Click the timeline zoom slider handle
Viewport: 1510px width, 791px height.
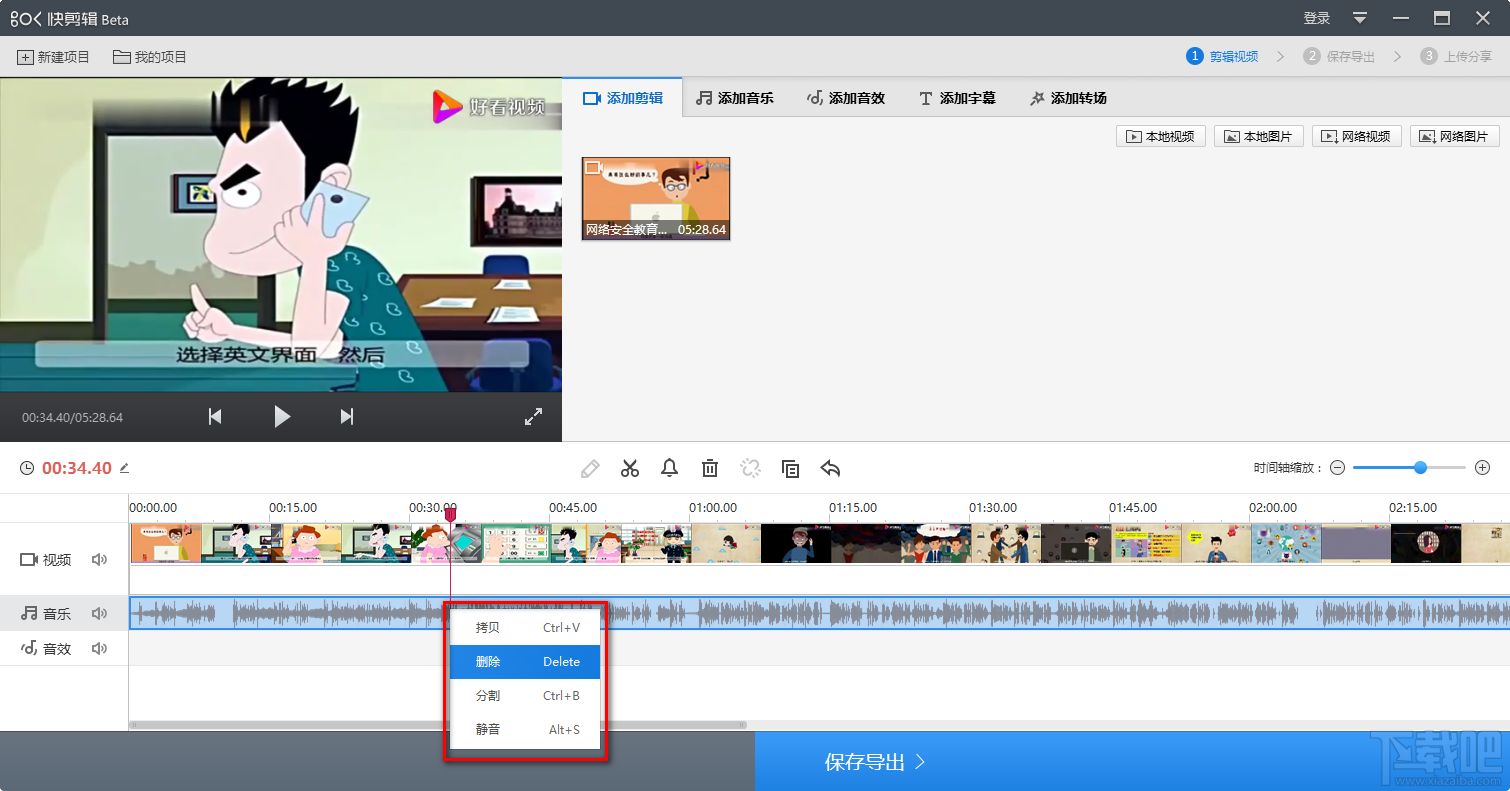tap(1420, 467)
